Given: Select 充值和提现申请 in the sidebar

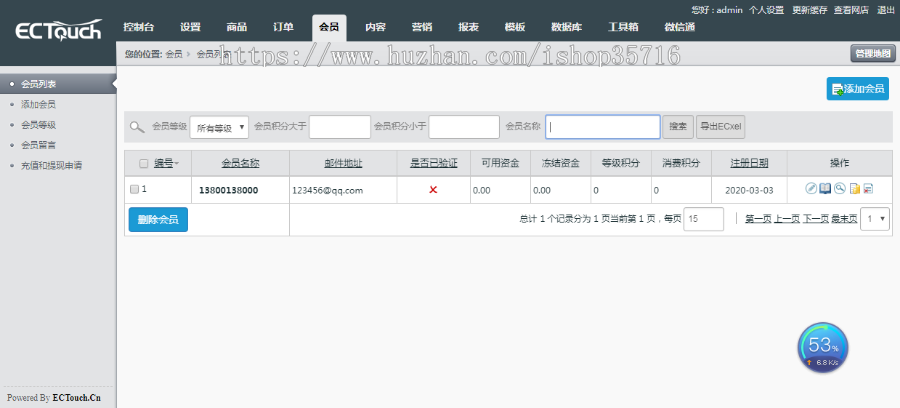Looking at the screenshot, I should [x=52, y=165].
